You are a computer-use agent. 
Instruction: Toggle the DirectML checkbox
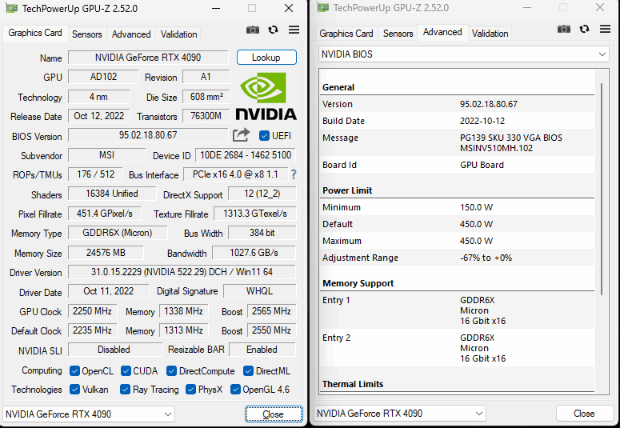pos(248,371)
